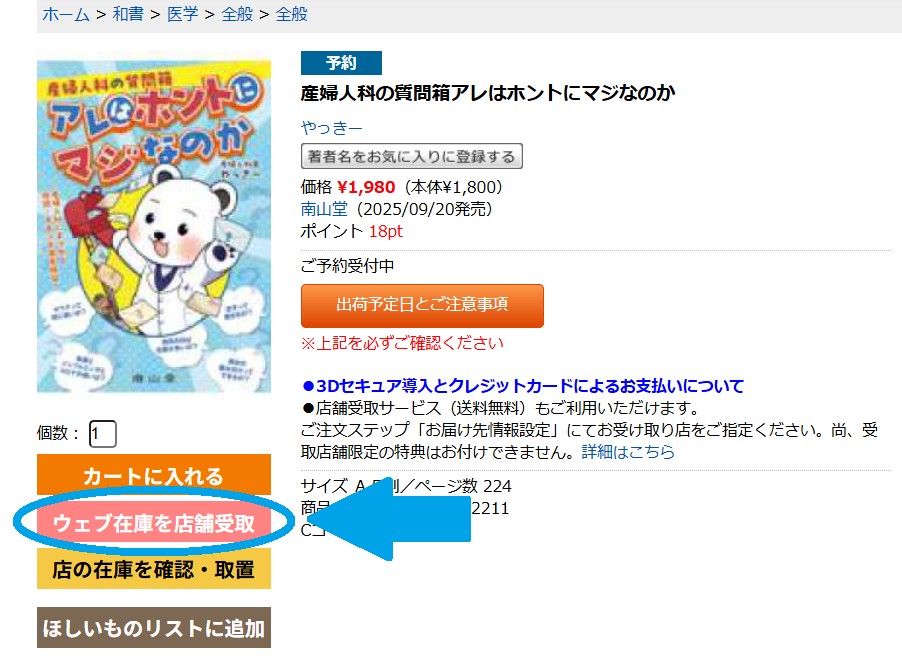The width and height of the screenshot is (902, 671).
Task: Click カートに入れる button
Action: coord(154,474)
